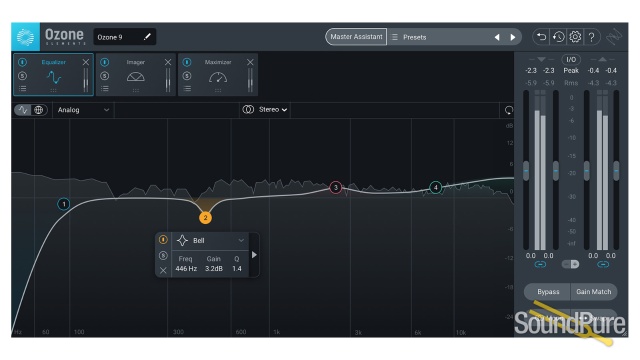Click the minus/plus toggle between meters
The image size is (640, 360).
pos(570,264)
